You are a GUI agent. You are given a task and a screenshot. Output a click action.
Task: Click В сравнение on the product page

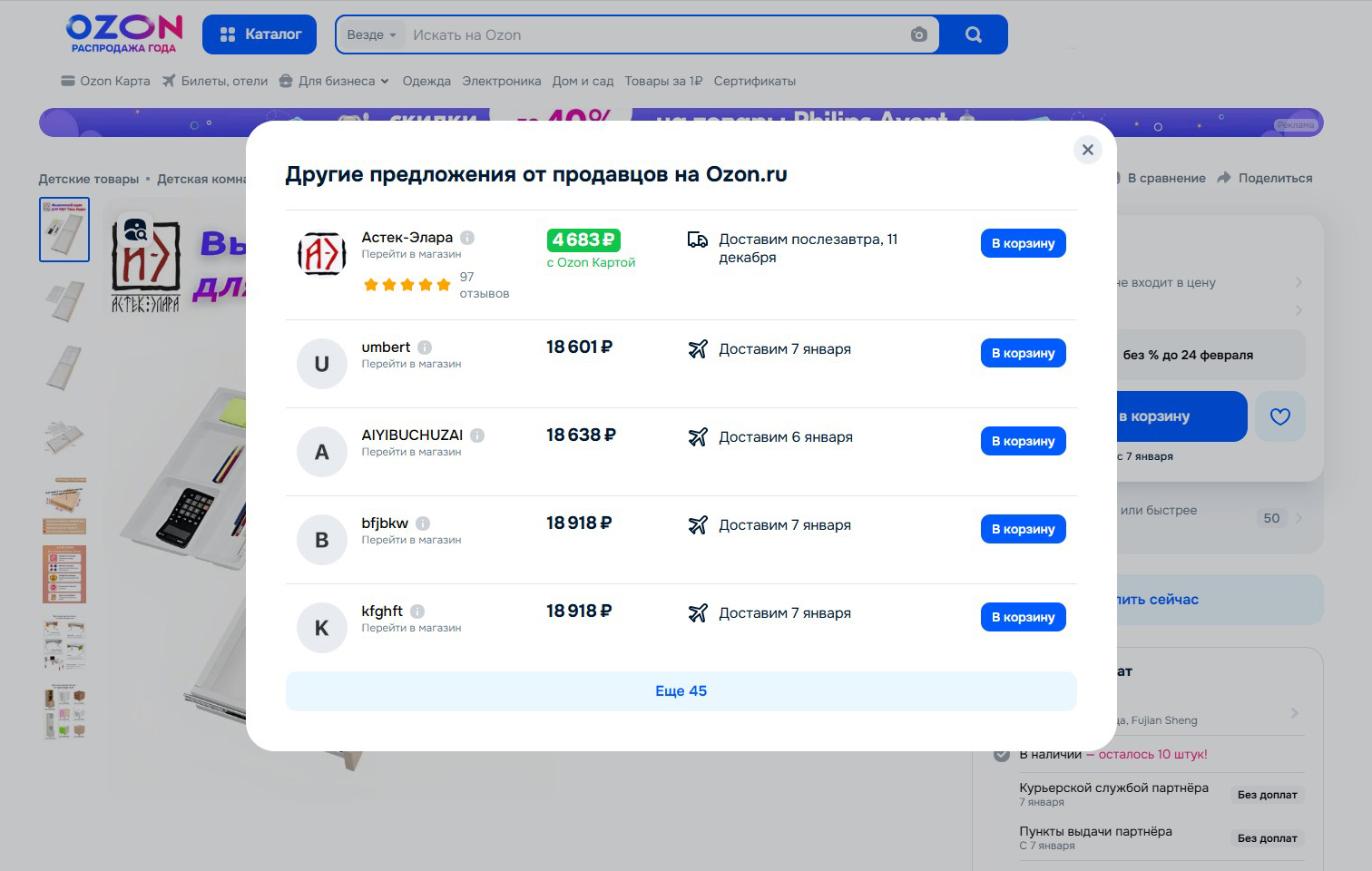[1166, 178]
